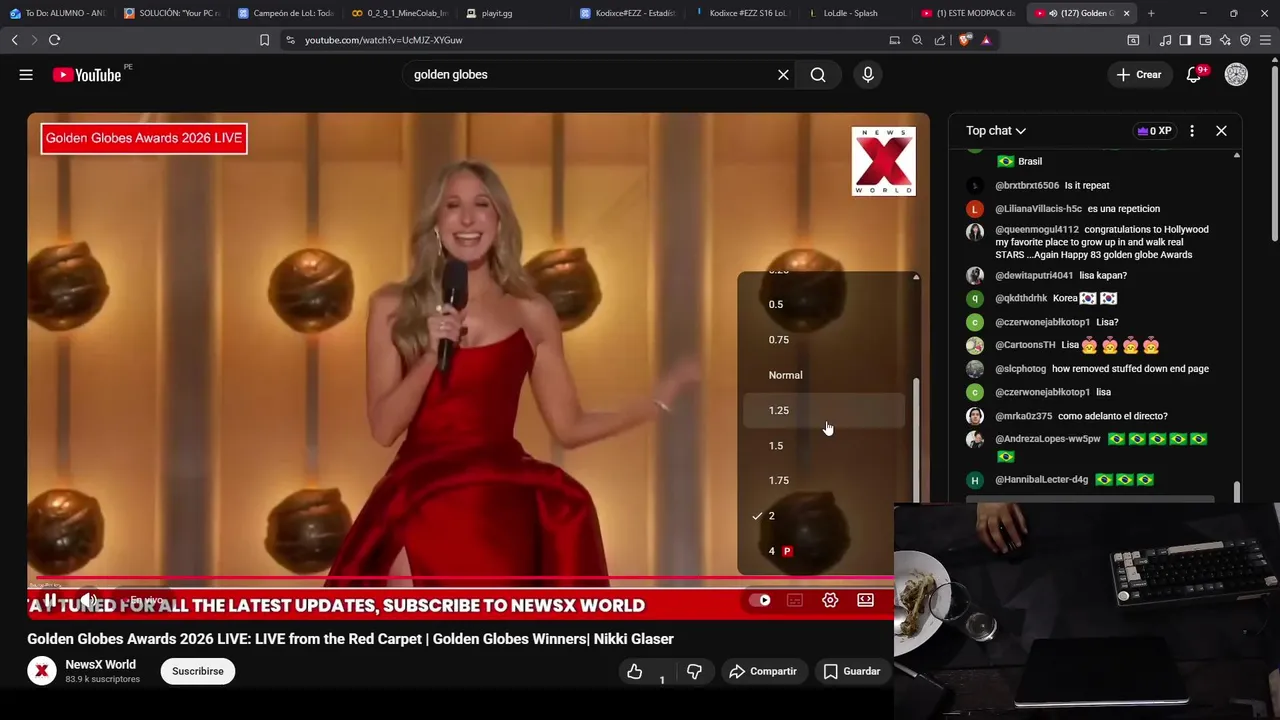Select the checked 2 speed option
This screenshot has height=720, width=1280.
point(825,516)
